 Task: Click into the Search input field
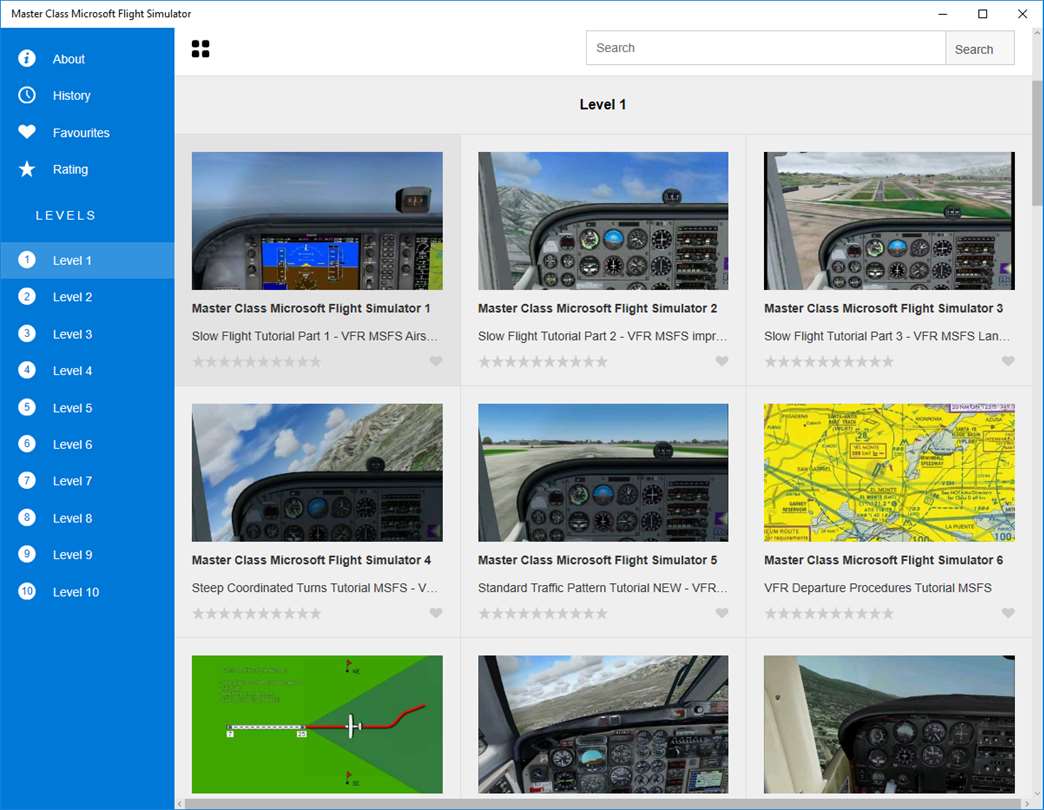click(x=766, y=48)
